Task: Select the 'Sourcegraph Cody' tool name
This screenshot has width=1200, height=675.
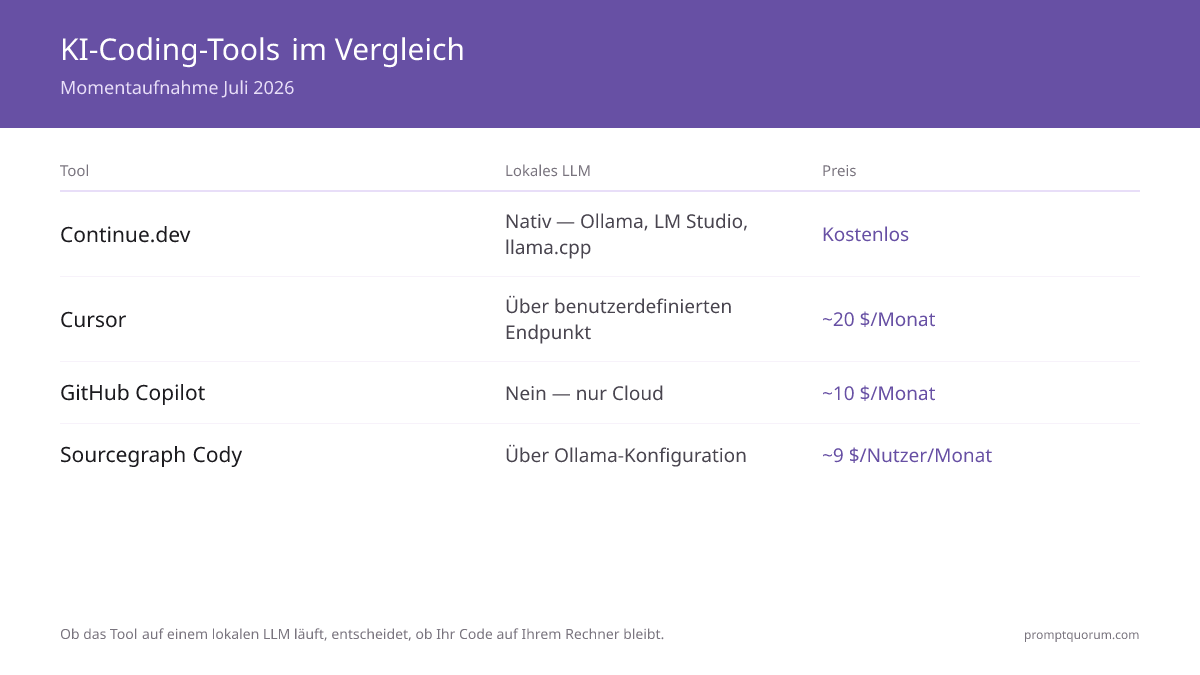Action: point(151,455)
